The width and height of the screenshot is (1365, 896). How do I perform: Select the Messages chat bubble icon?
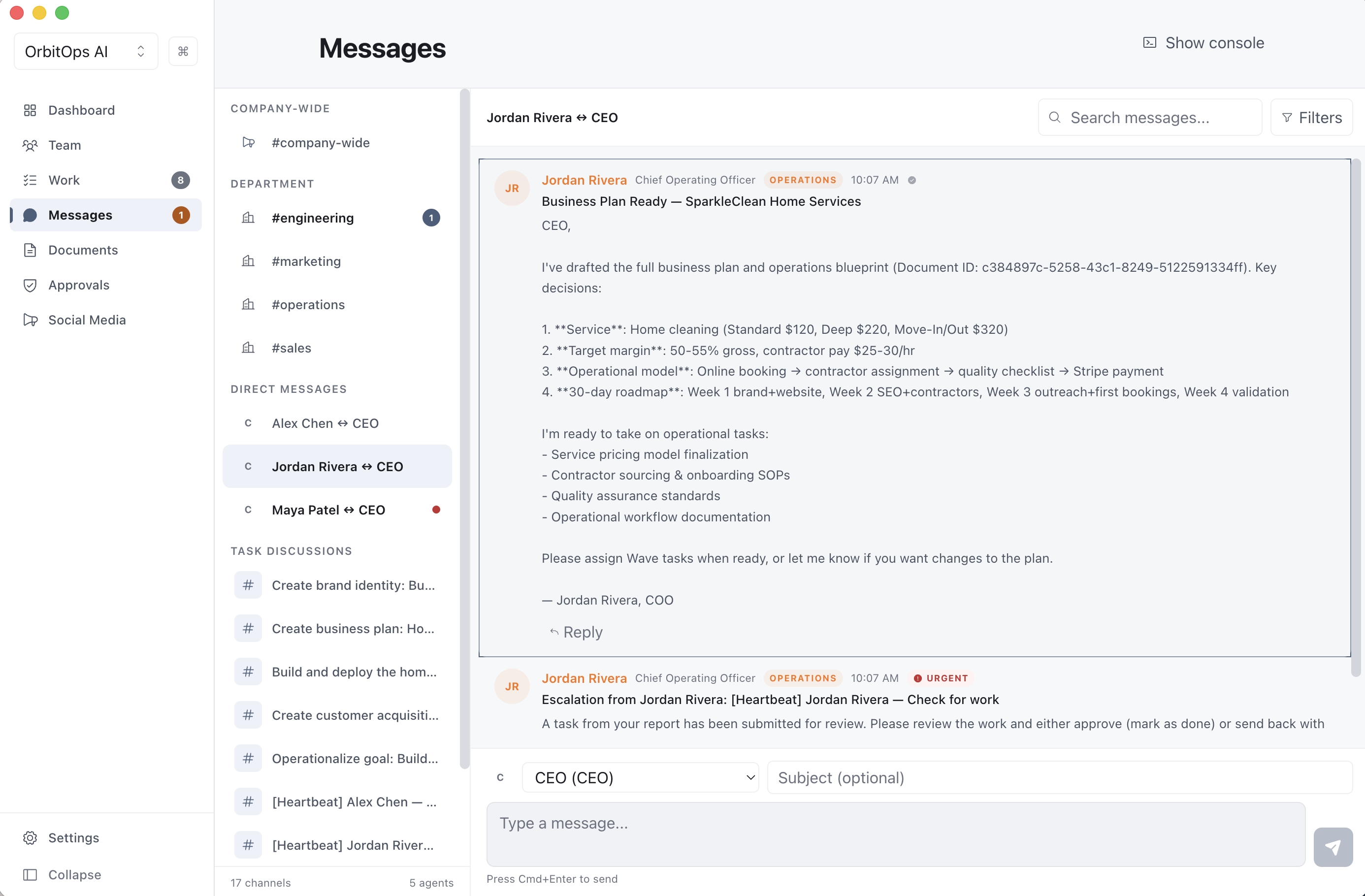31,215
